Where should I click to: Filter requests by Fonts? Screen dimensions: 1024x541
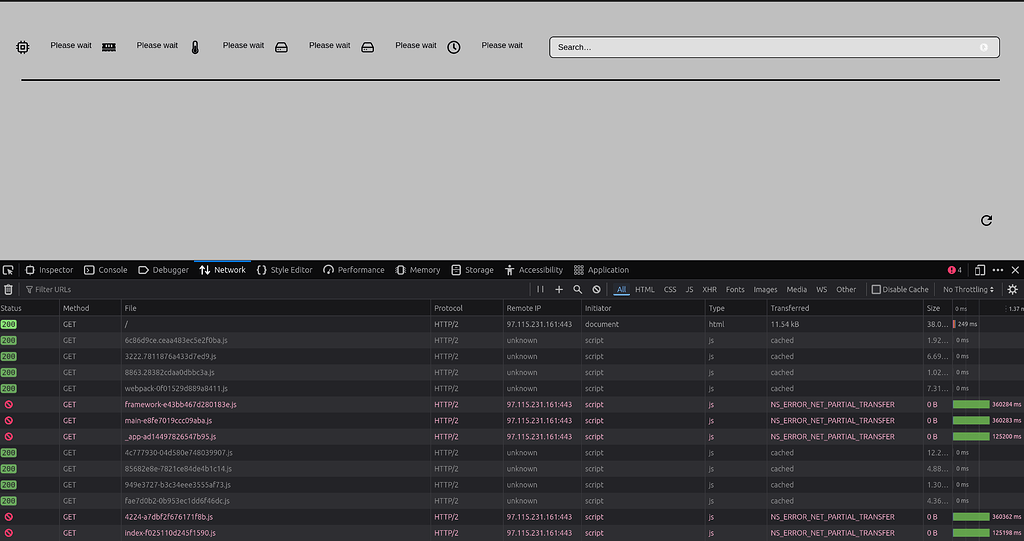pos(735,289)
